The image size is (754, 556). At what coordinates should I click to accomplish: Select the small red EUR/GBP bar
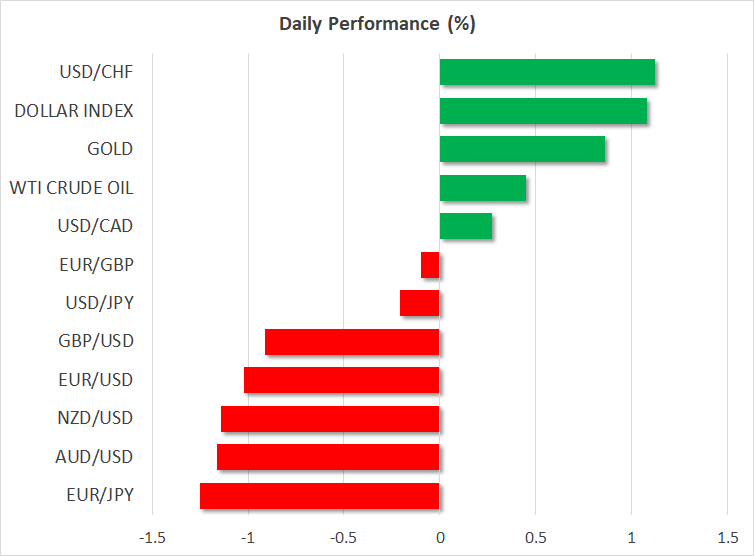(430, 265)
